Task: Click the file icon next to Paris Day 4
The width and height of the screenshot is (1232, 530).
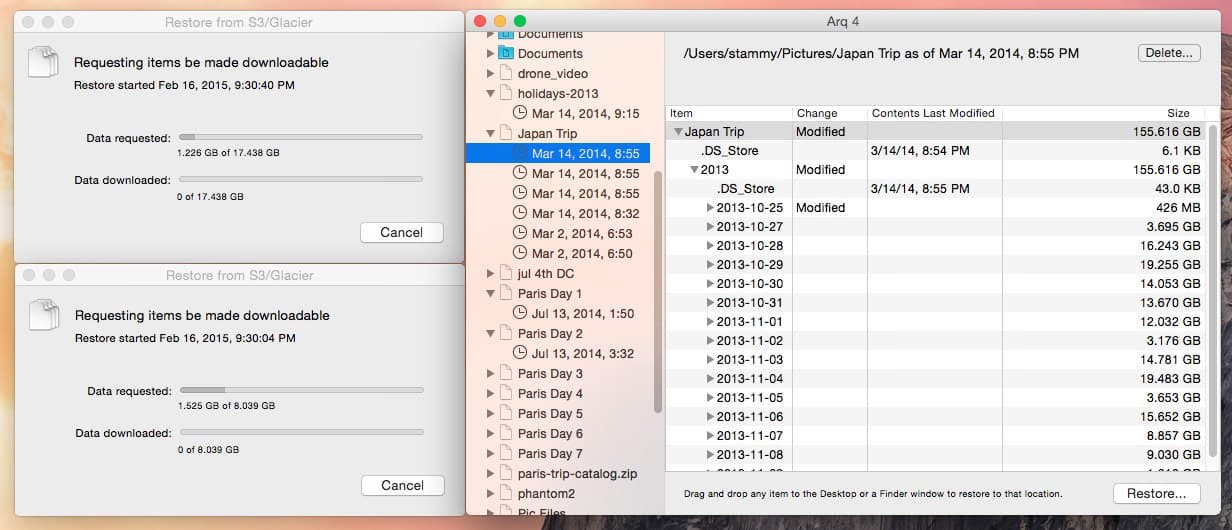Action: [x=505, y=393]
